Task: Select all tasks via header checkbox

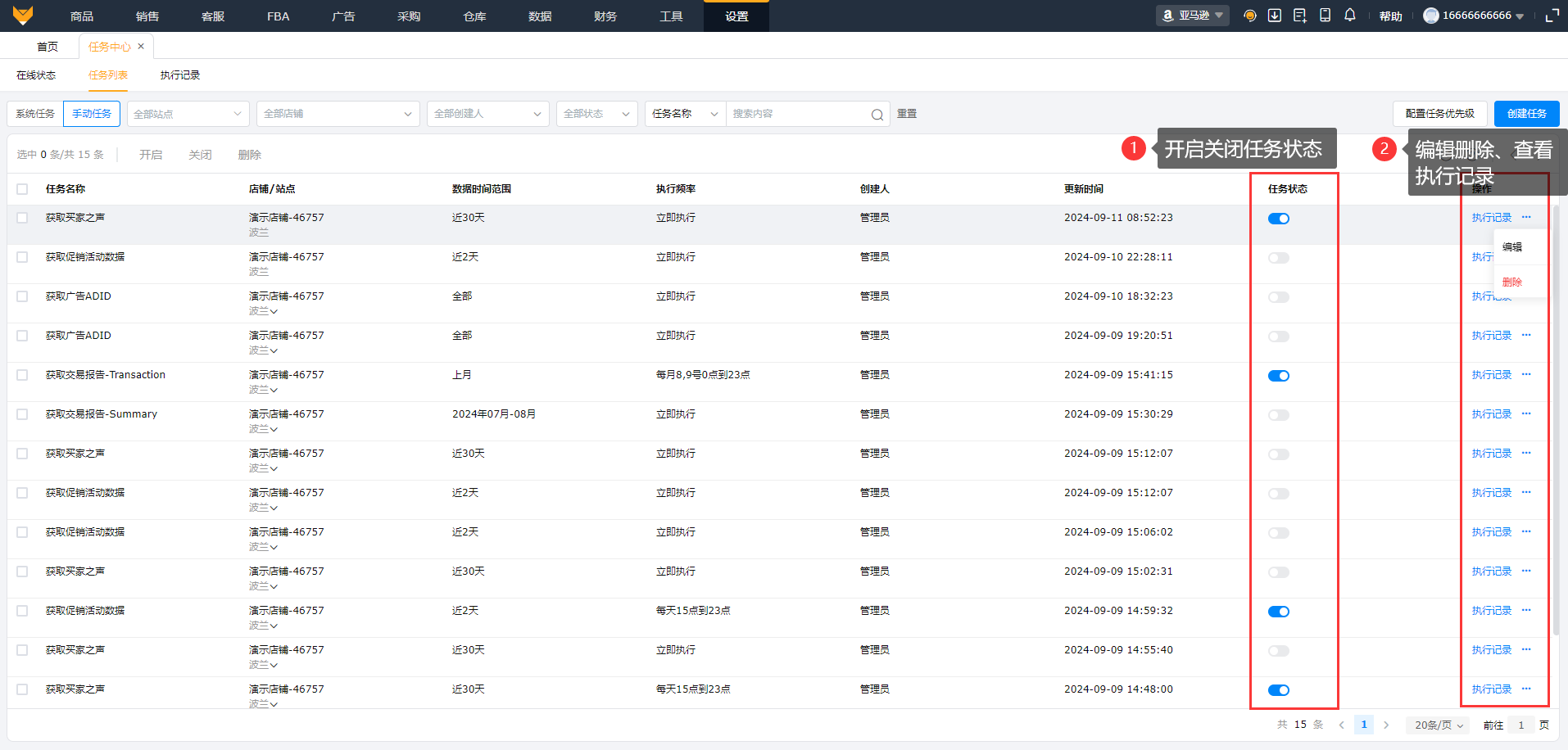Action: tap(22, 189)
